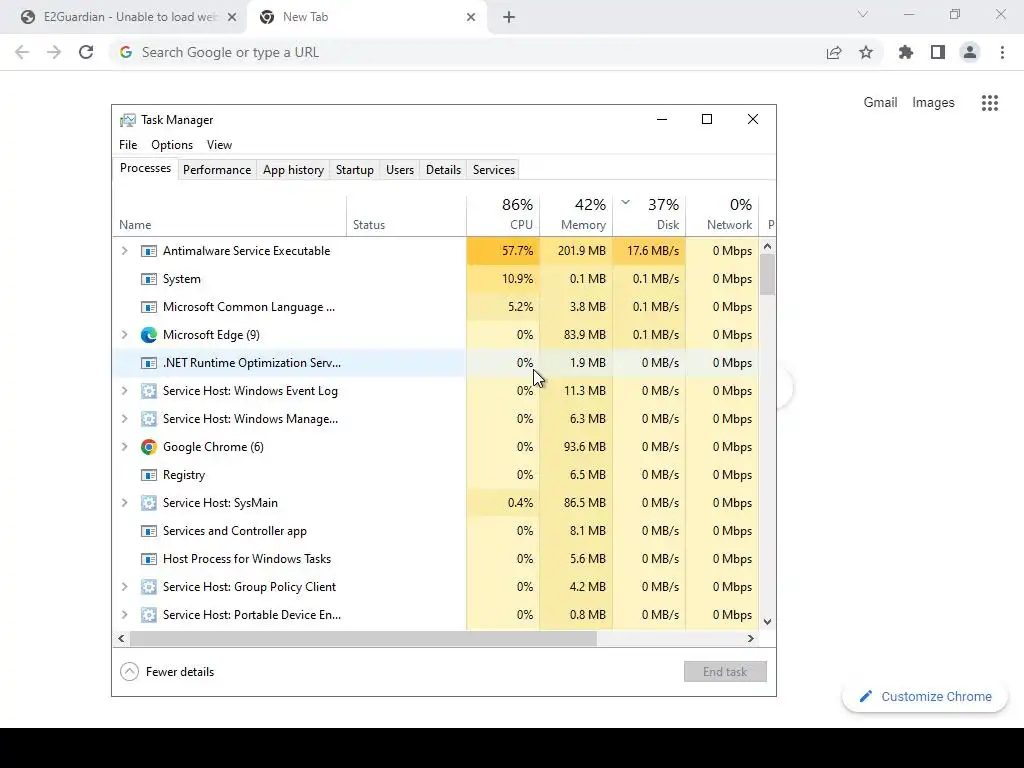Image resolution: width=1024 pixels, height=768 pixels.
Task: Sort processes by the CPU column
Action: 503,215
